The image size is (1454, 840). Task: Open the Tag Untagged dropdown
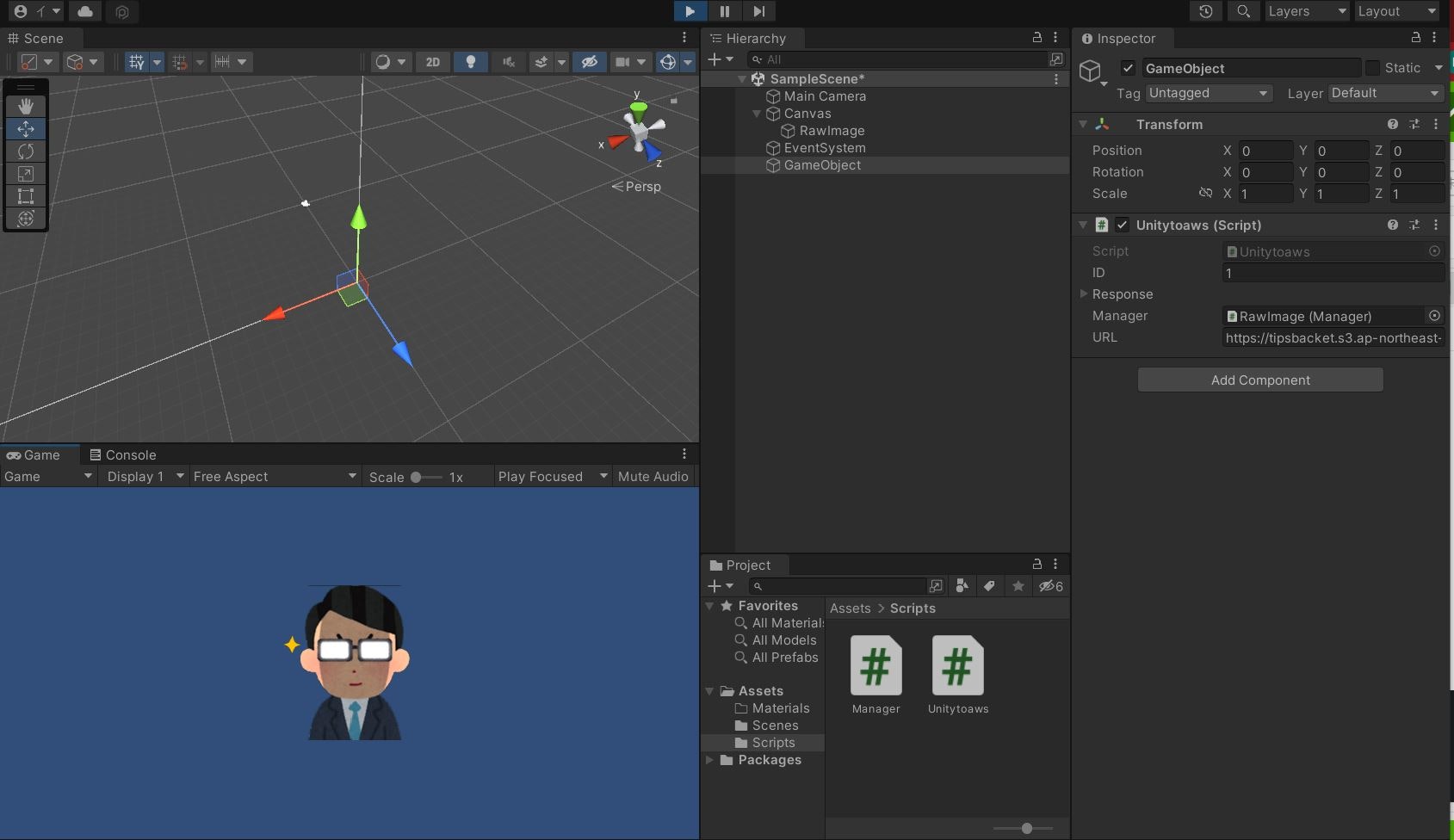click(x=1209, y=93)
